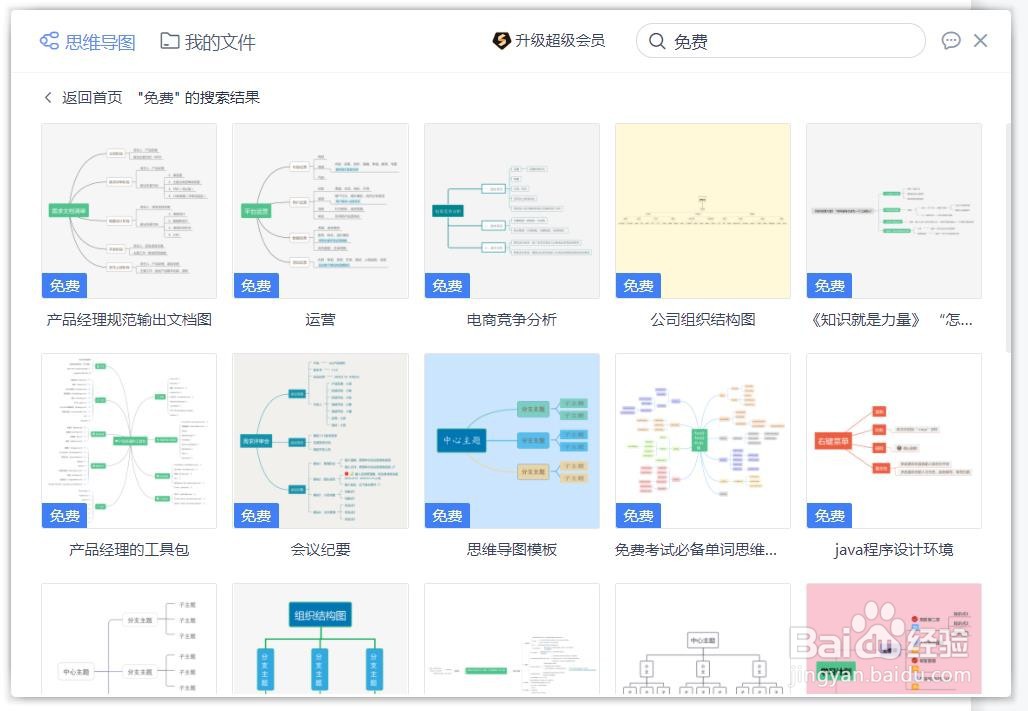Open the 思维导图 tab

click(88, 42)
